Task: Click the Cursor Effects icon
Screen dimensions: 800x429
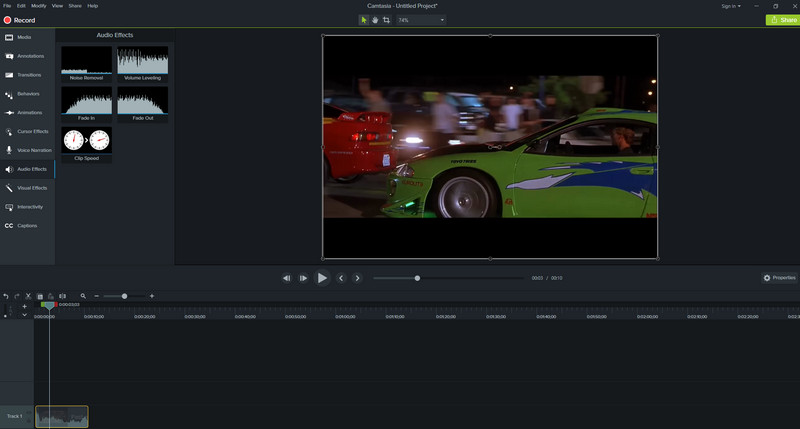Action: pyautogui.click(x=9, y=132)
